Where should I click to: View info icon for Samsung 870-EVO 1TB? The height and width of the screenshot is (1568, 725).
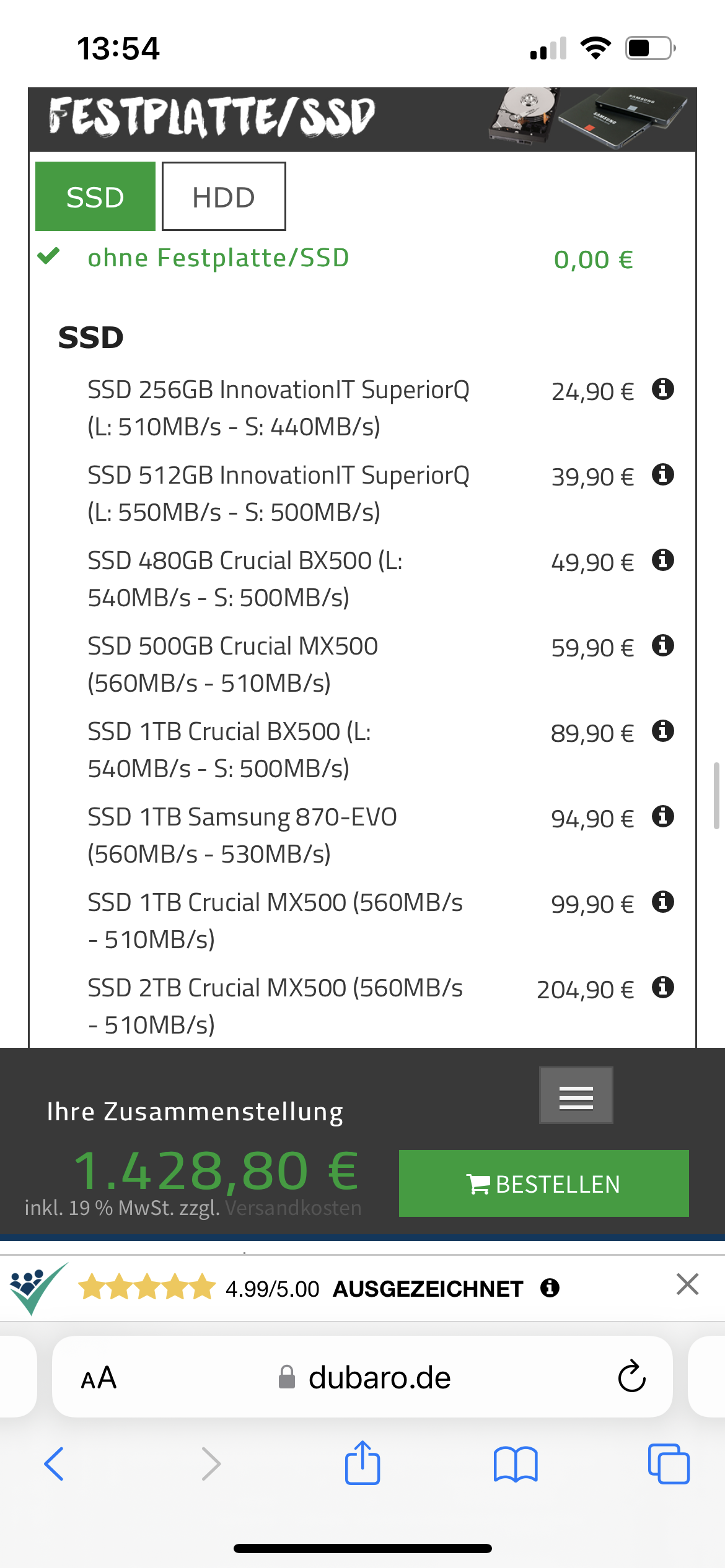point(662,817)
